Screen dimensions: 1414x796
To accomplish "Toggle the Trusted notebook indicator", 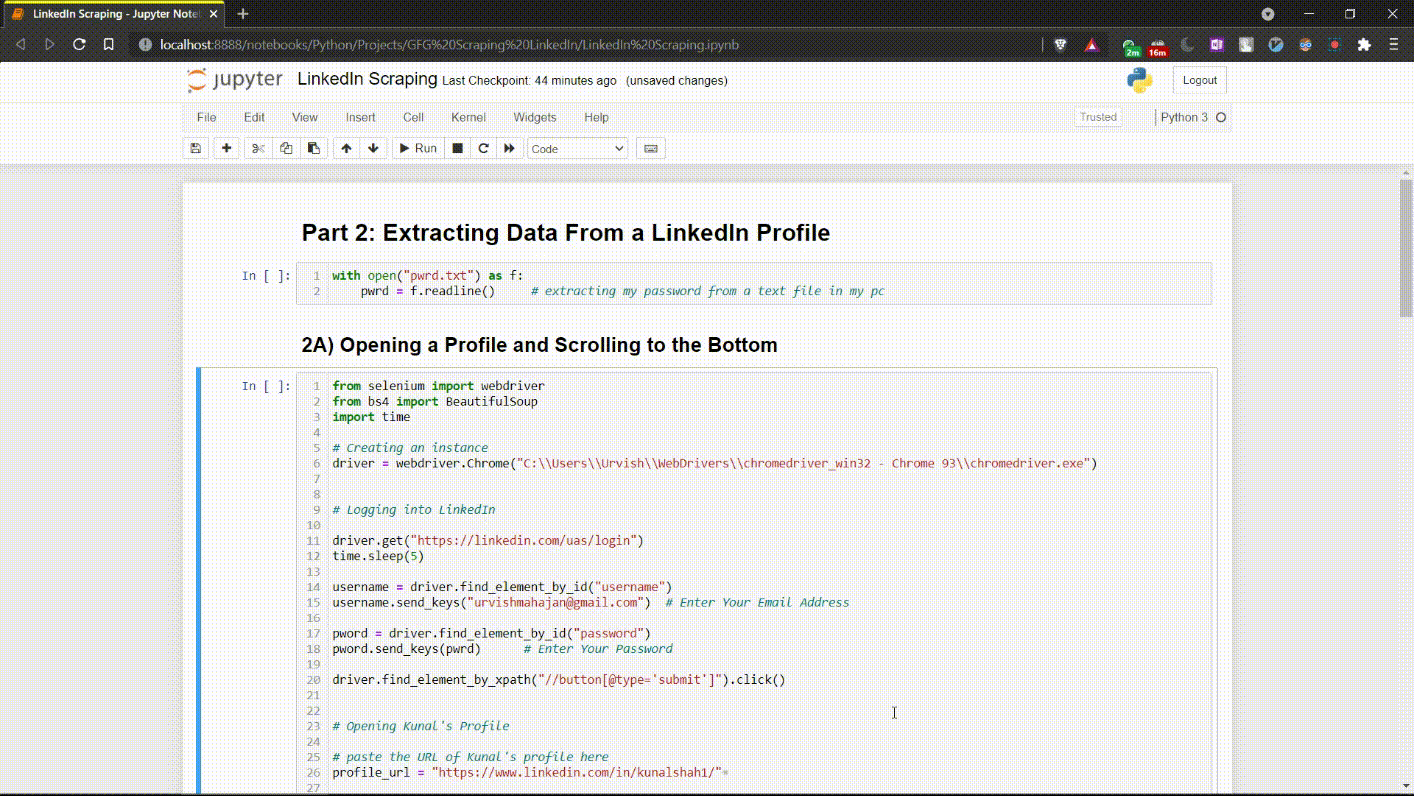I will click(x=1098, y=117).
